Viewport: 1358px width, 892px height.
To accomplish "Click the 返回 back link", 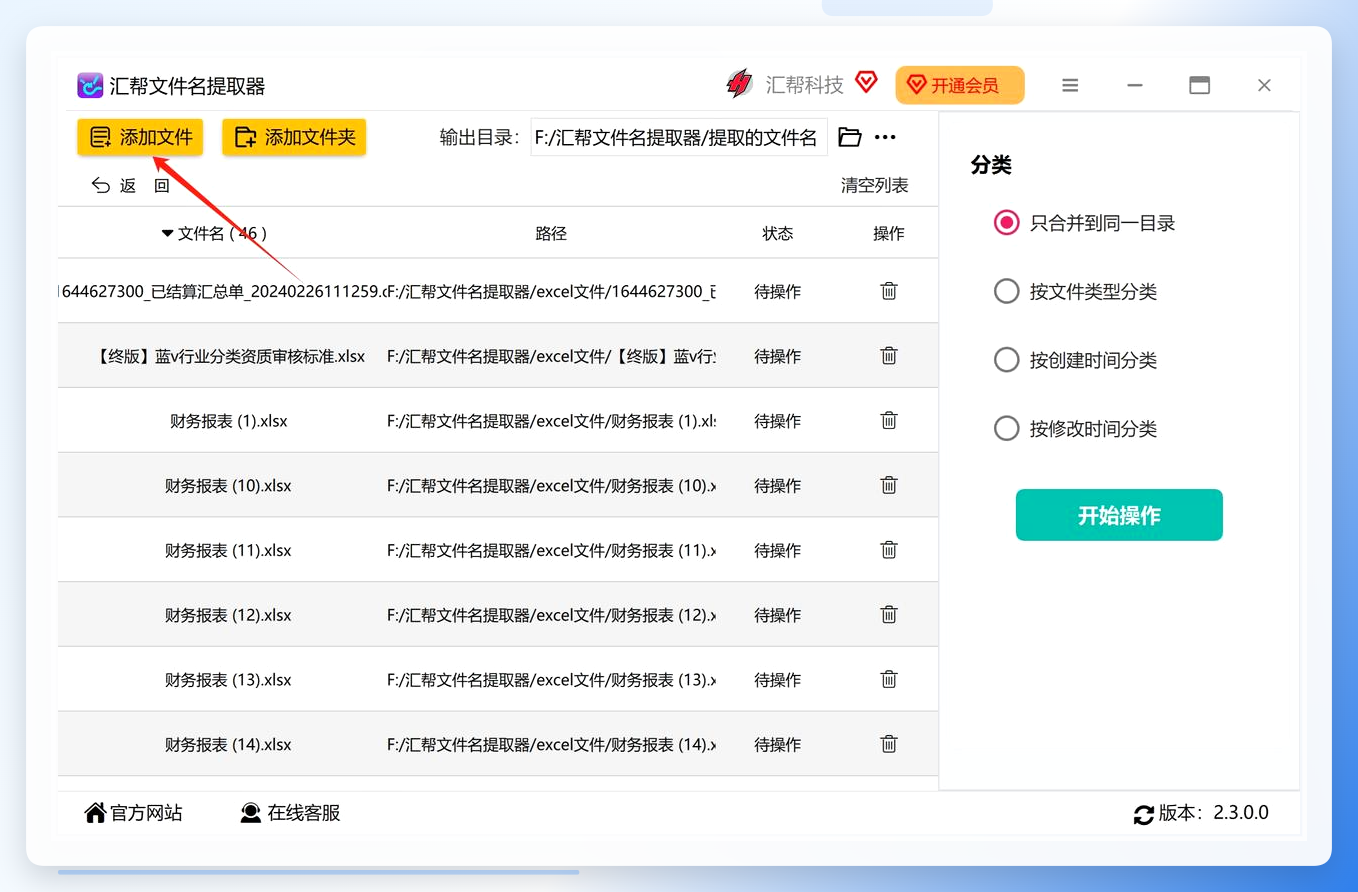I will pos(131,185).
